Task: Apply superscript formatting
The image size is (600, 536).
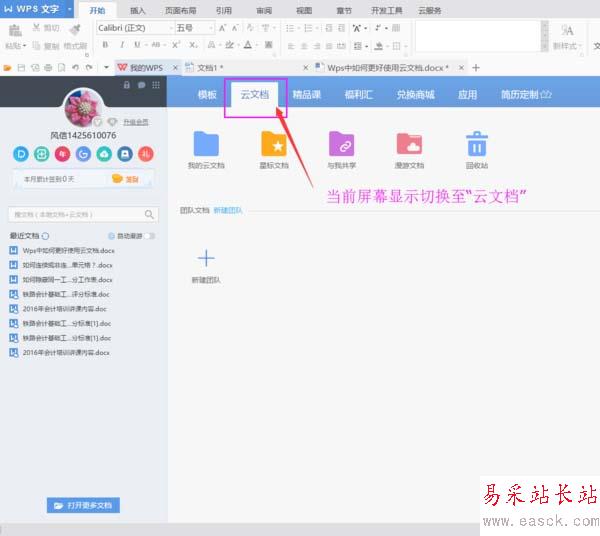Action: (x=176, y=45)
